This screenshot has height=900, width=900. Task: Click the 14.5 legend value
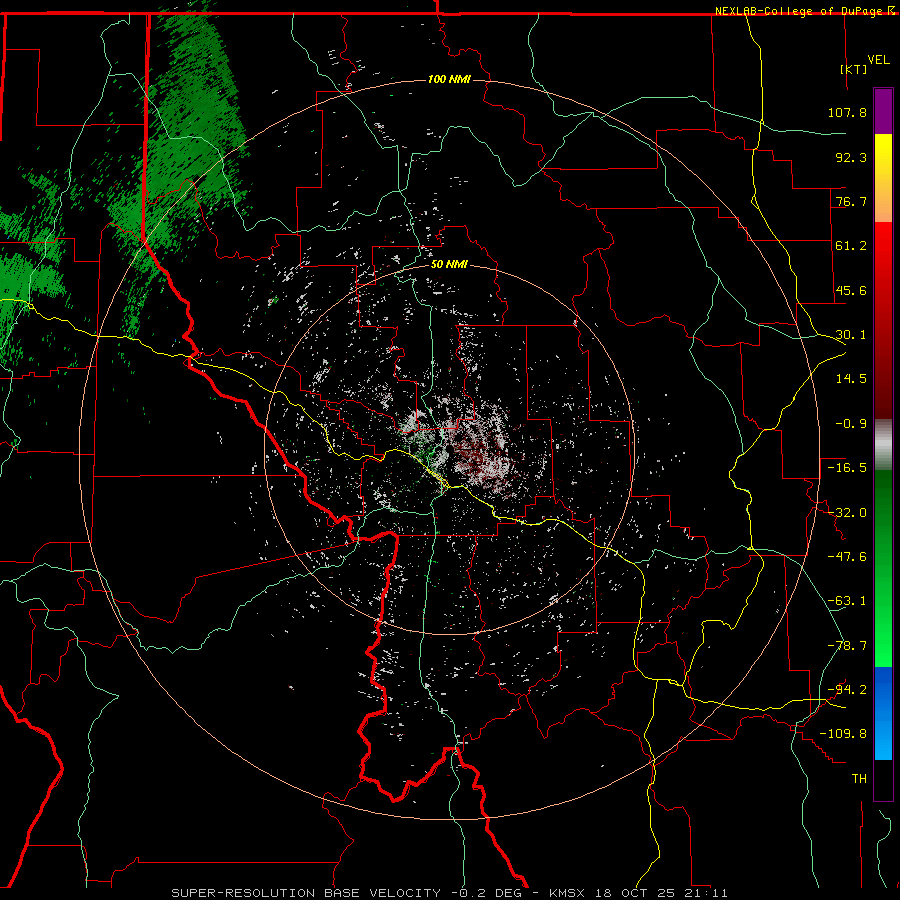point(851,379)
